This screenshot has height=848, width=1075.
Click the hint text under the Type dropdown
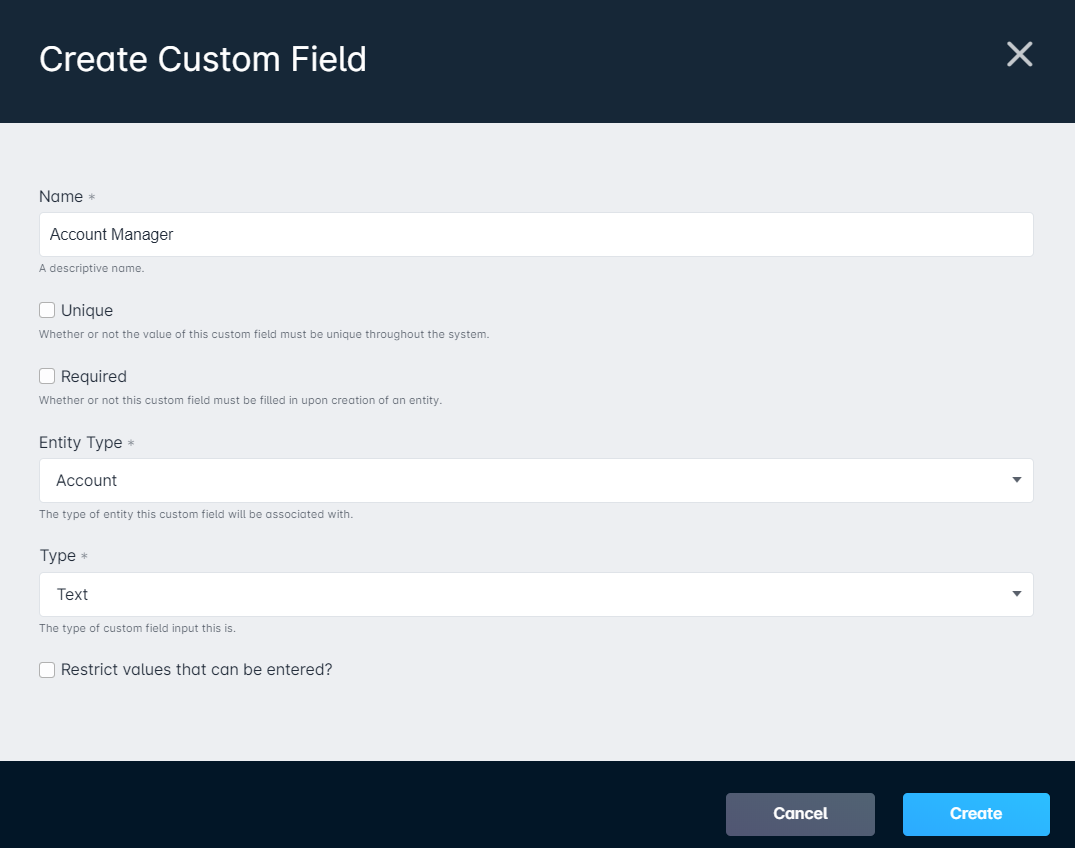coord(137,628)
